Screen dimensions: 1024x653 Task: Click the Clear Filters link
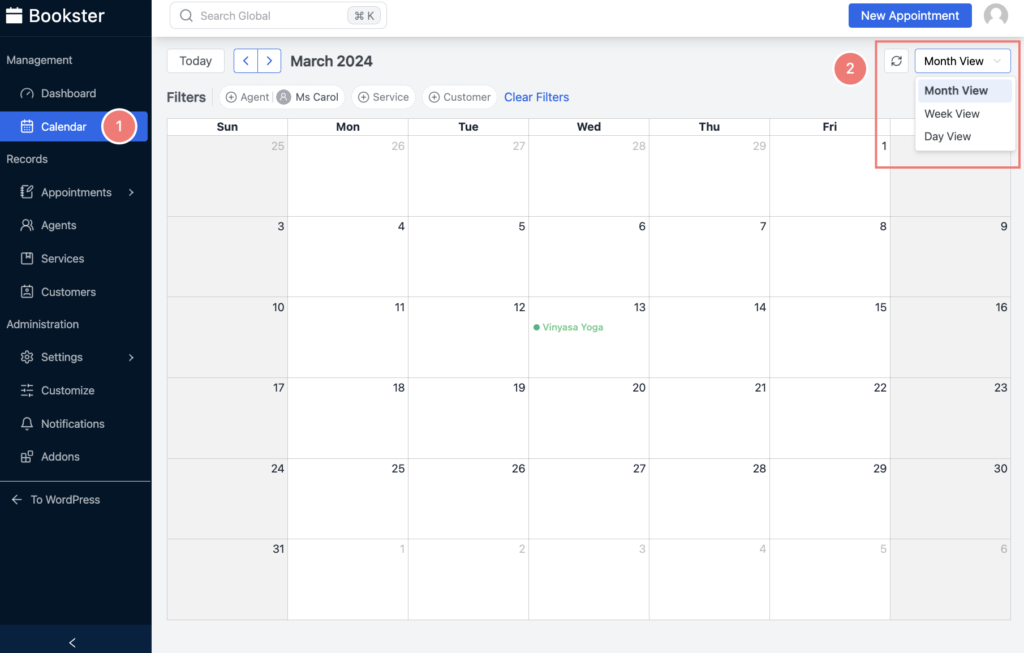536,96
